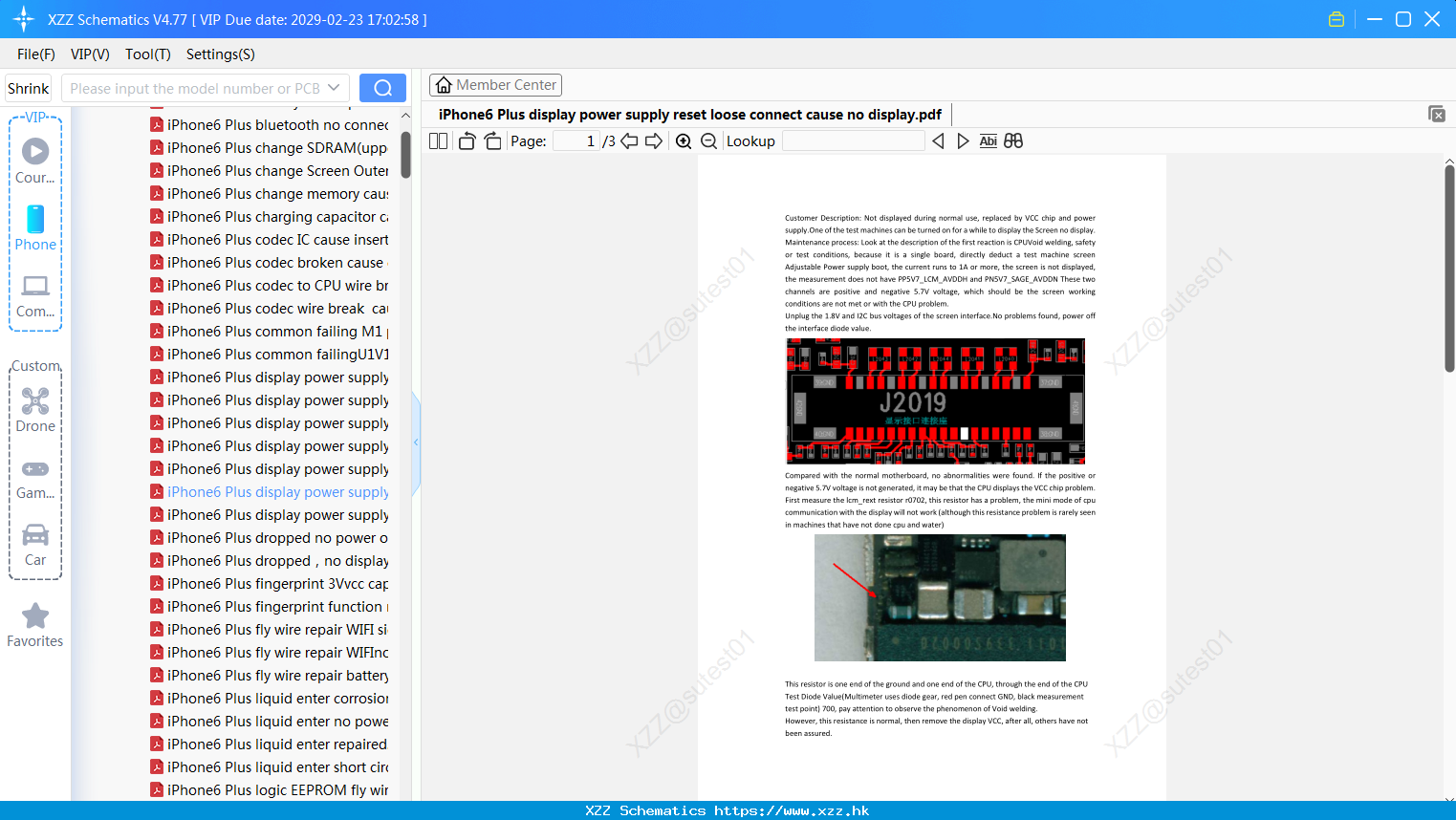Select the highlighted blue display power supply file
This screenshot has width=1456, height=820.
pyautogui.click(x=270, y=492)
